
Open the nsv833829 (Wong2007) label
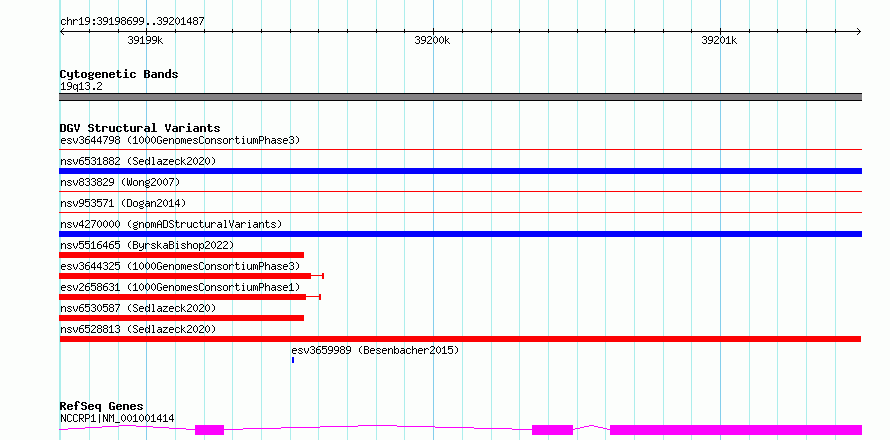tap(120, 182)
